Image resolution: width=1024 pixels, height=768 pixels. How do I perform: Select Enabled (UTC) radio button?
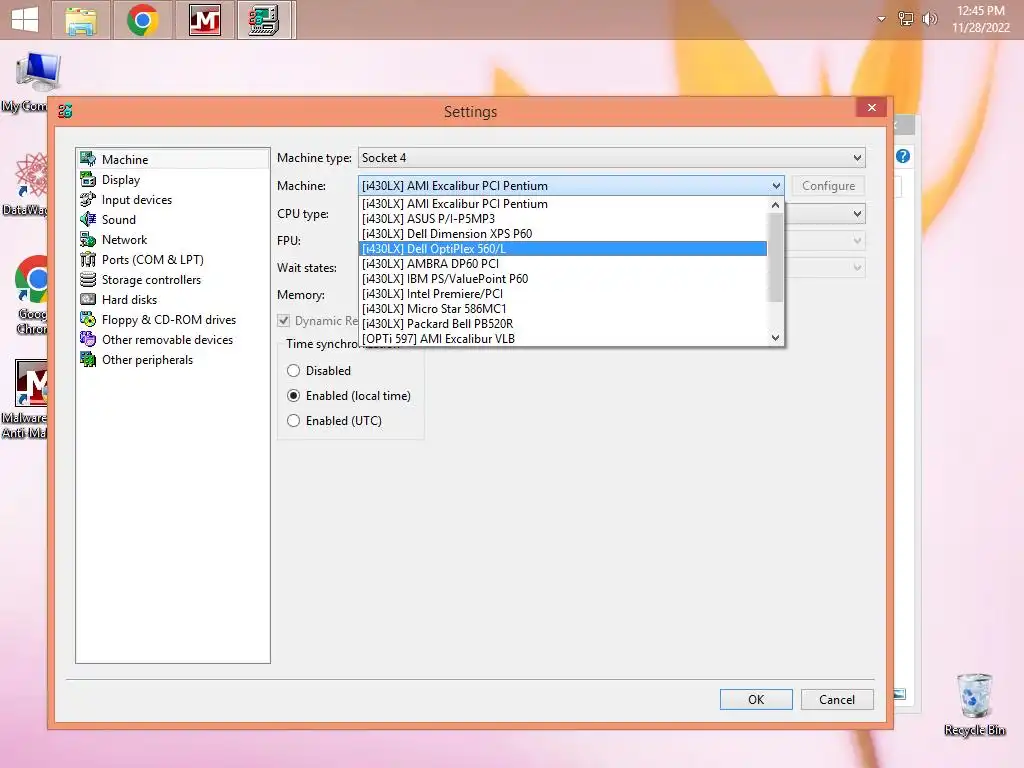tap(293, 421)
